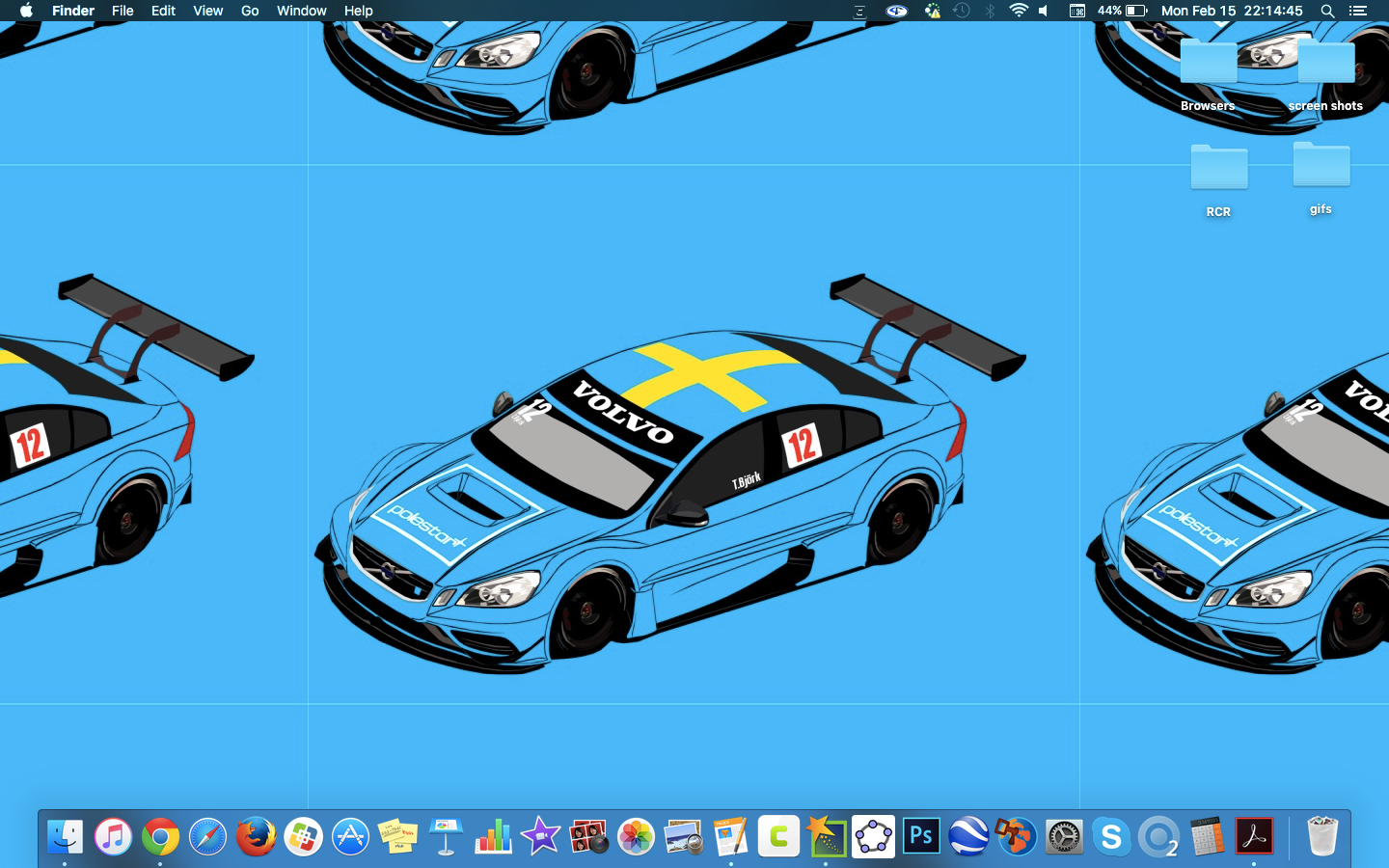Open the globe with binoculars app icon
This screenshot has height=868, width=1389.
pyautogui.click(x=1016, y=836)
